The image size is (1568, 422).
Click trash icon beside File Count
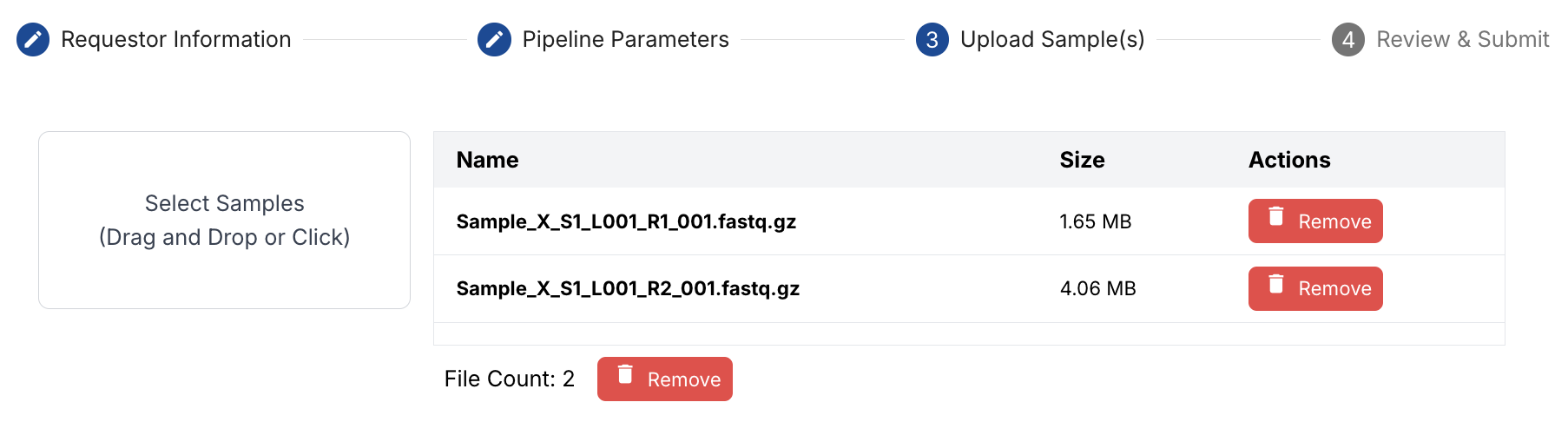coord(625,374)
